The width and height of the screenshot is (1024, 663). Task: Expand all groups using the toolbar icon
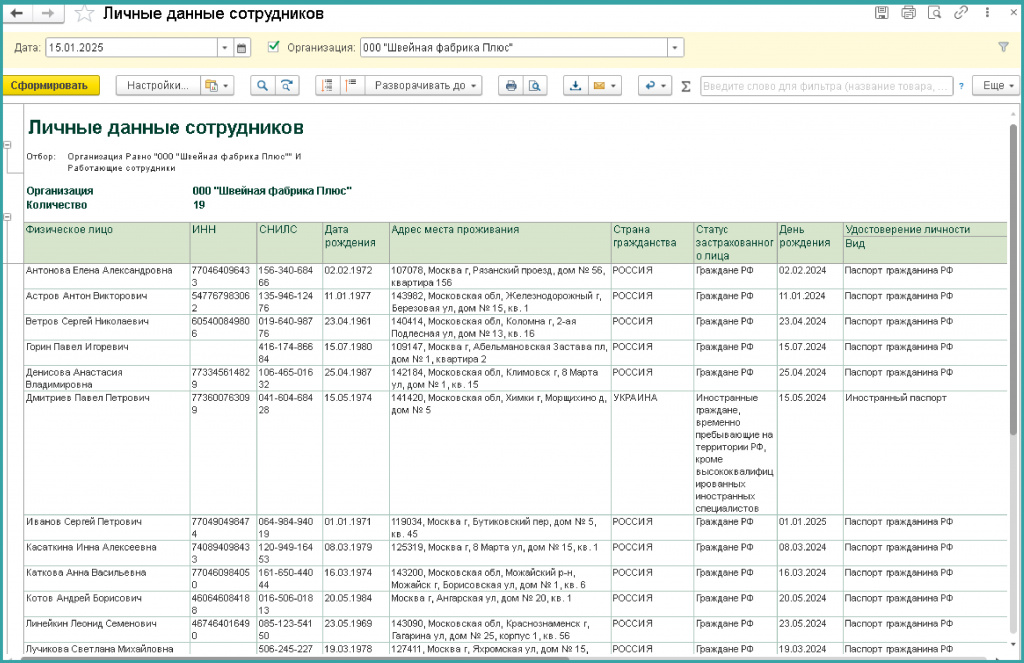tap(352, 86)
